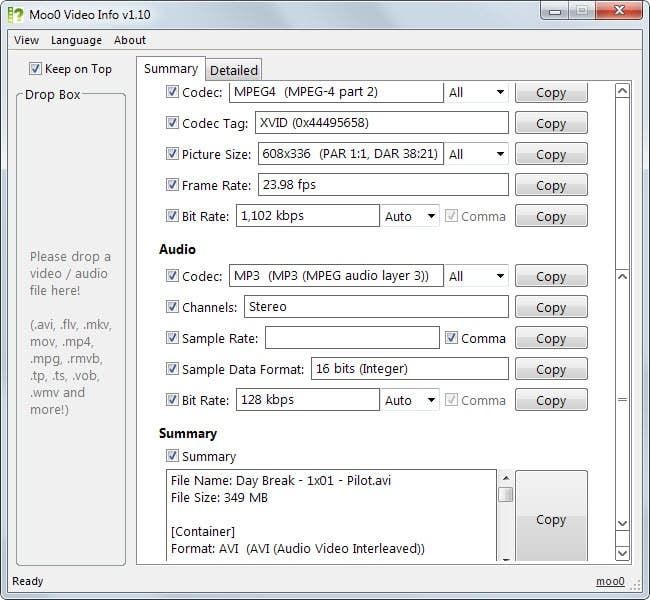
Task: Uncheck the Sample Rate checkbox
Action: pos(172,338)
